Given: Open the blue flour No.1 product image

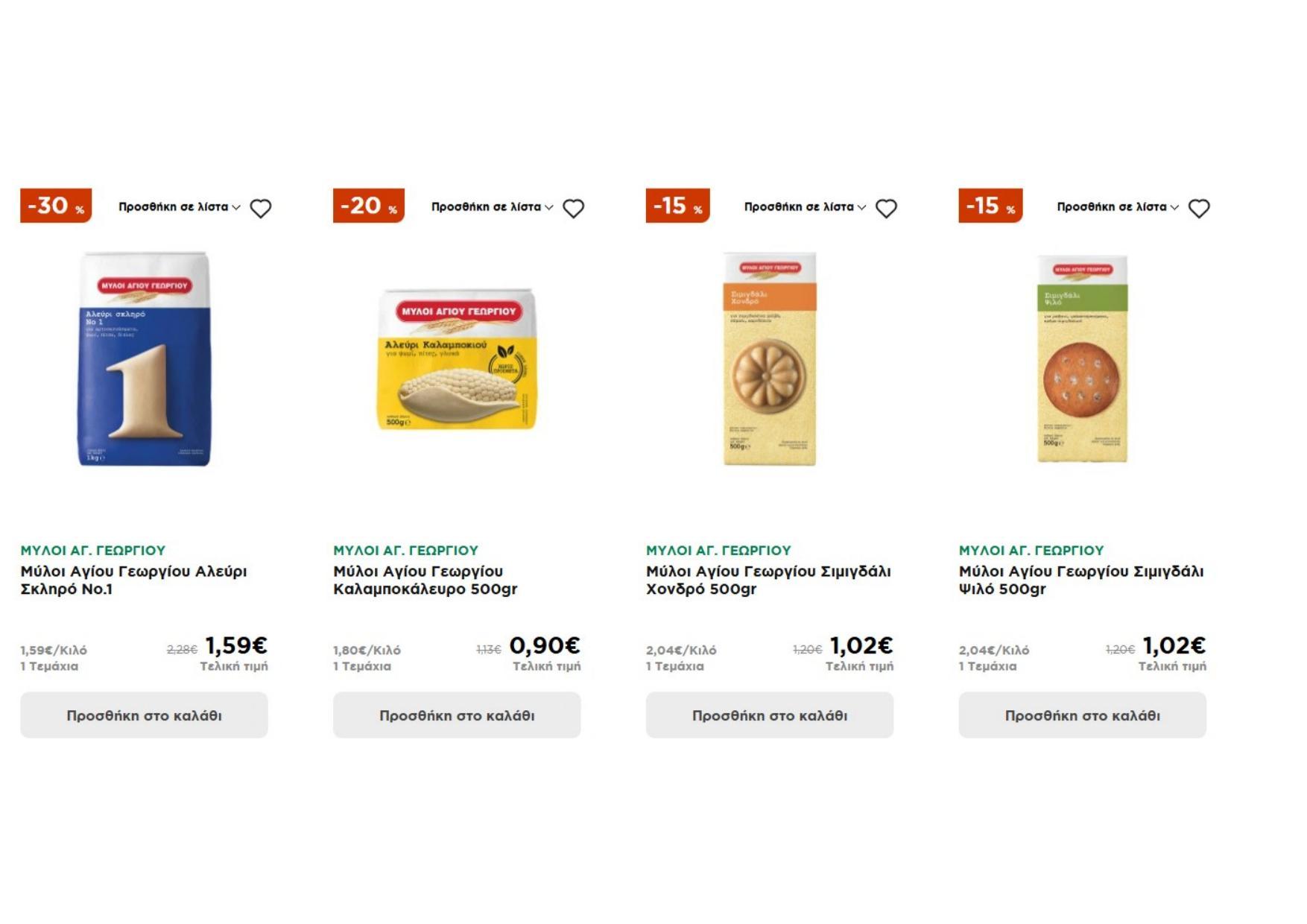Looking at the screenshot, I should pos(145,359).
